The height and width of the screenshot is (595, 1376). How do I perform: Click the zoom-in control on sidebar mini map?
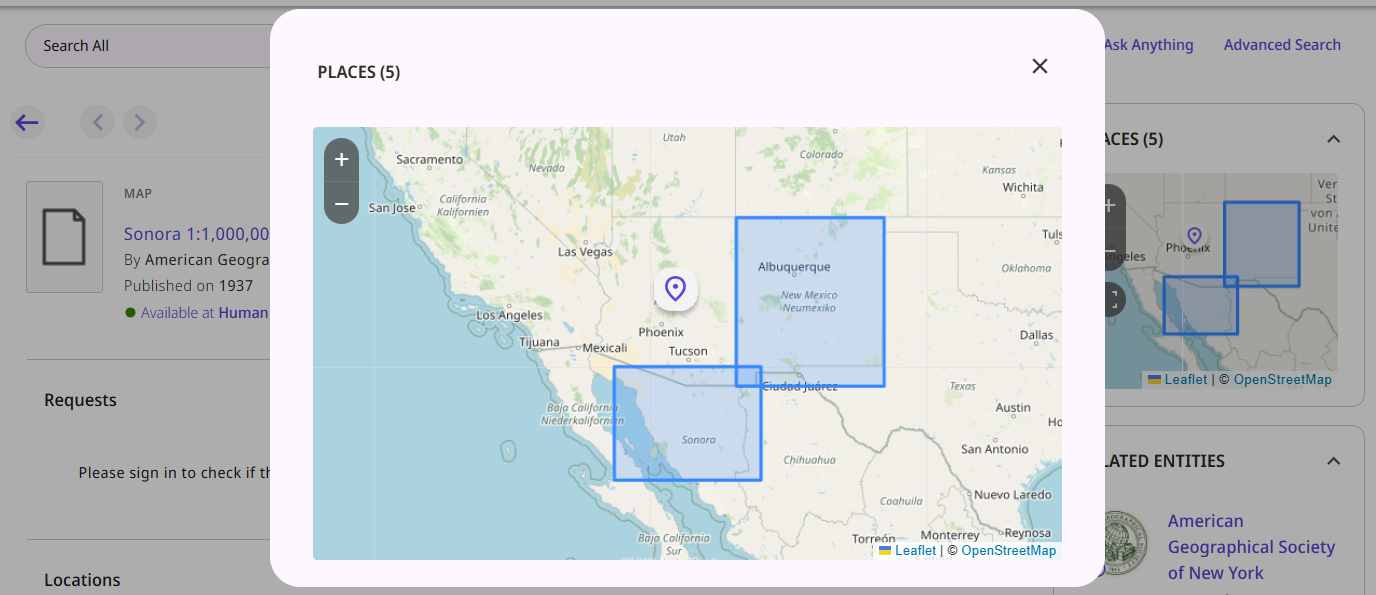click(x=1109, y=205)
